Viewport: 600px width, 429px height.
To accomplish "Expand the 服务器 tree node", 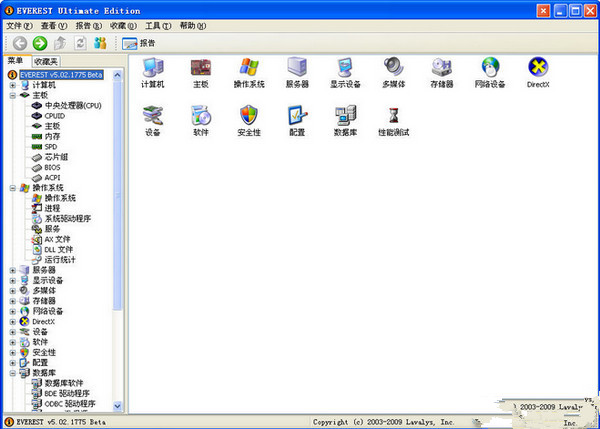I will 13,270.
